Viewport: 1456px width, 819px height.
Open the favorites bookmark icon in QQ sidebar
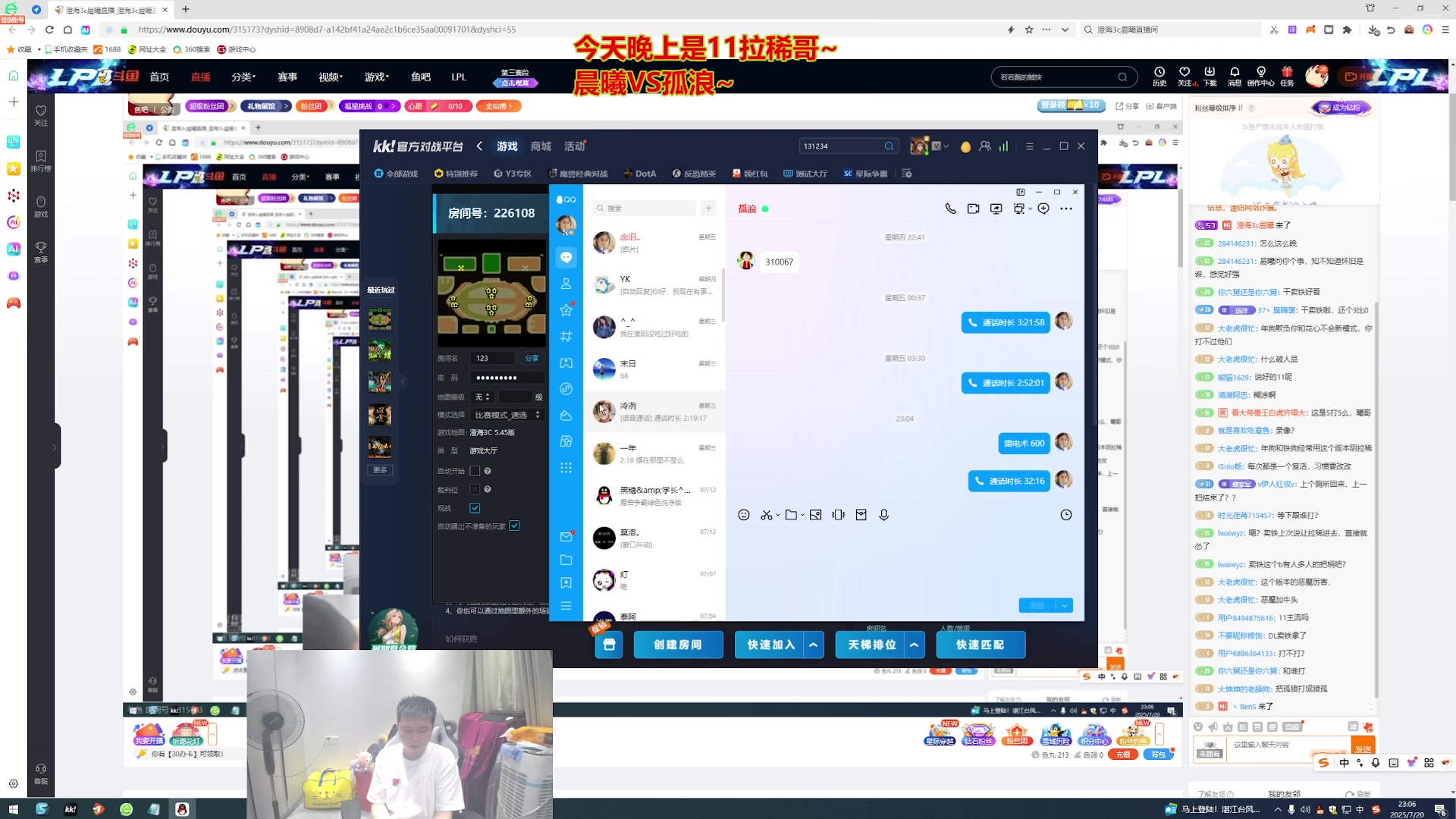click(566, 583)
